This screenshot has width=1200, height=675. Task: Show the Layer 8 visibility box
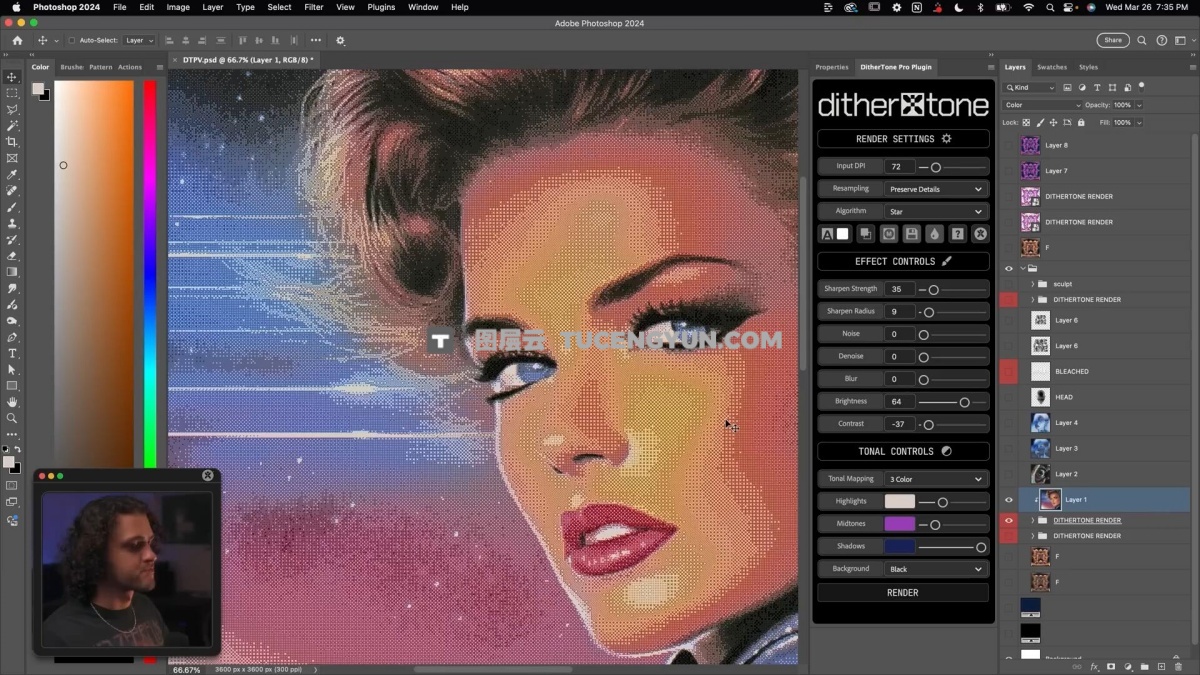1008,145
